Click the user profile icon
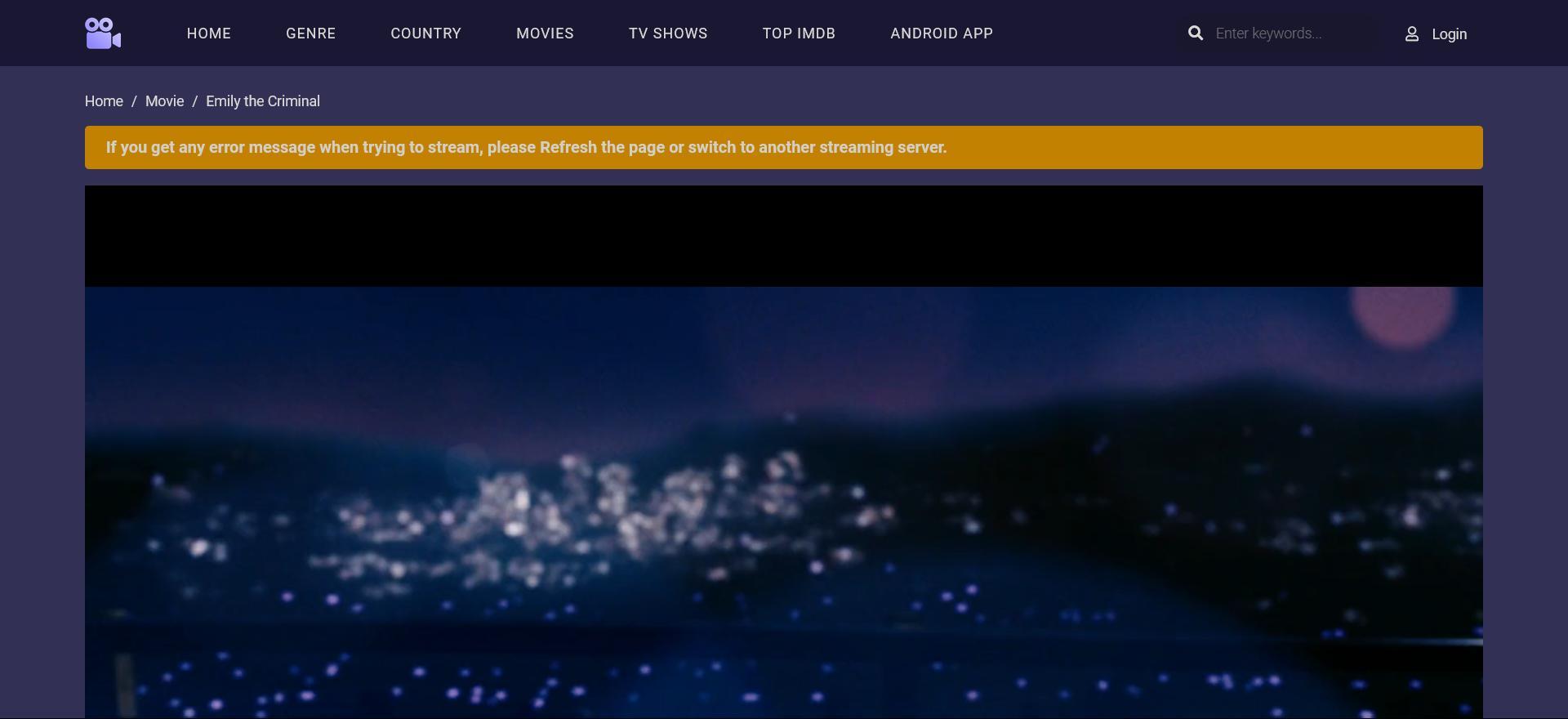The image size is (1568, 719). pyautogui.click(x=1411, y=34)
